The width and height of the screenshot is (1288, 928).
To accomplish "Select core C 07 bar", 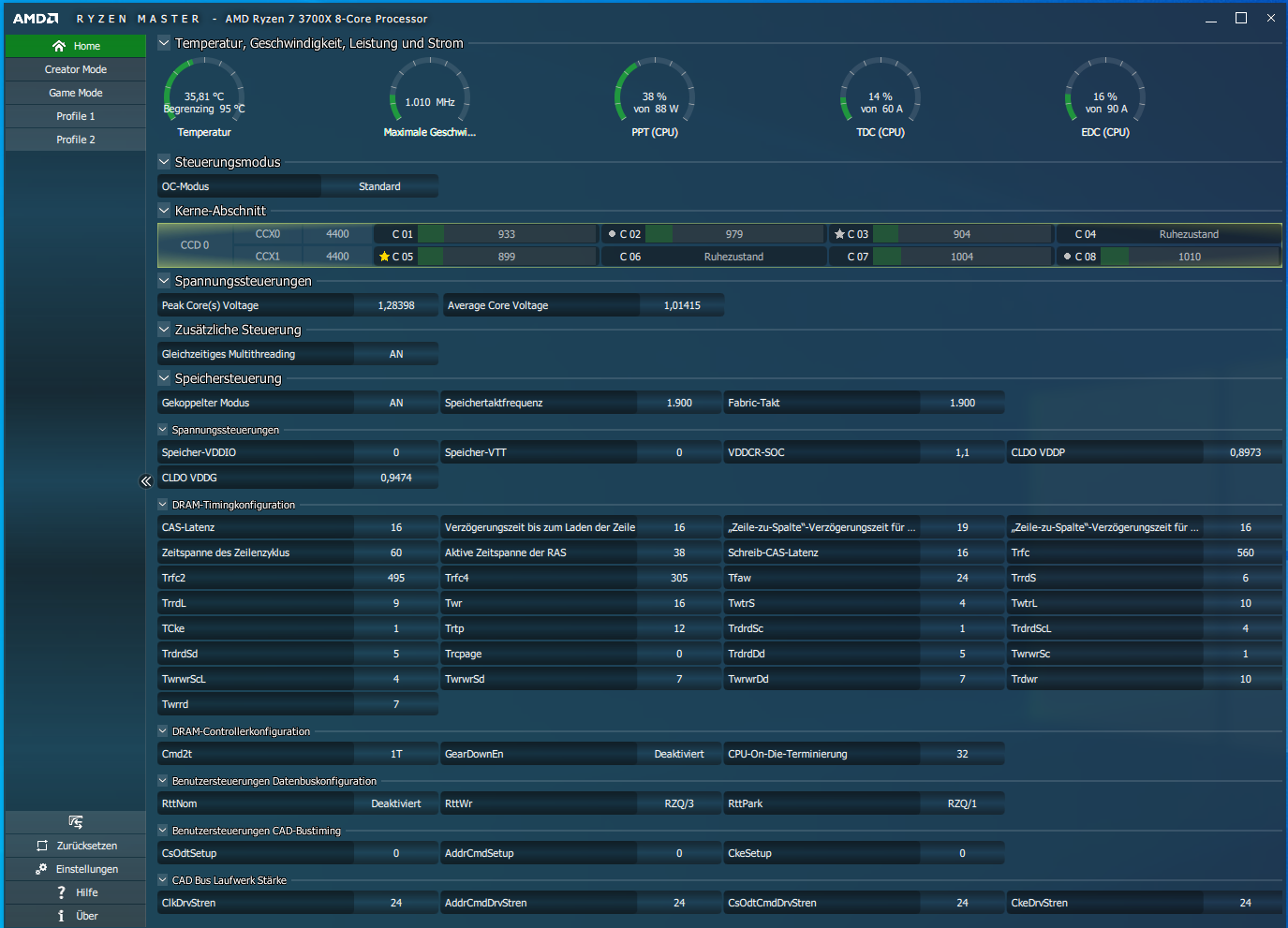I will click(962, 257).
